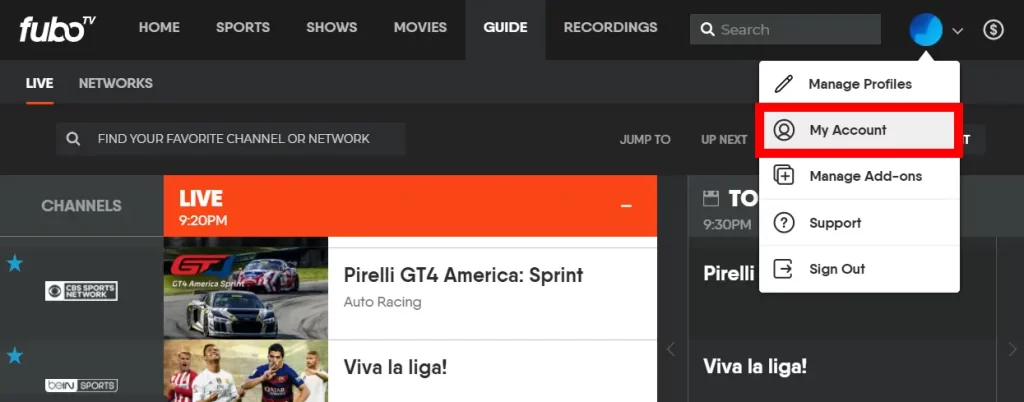
Task: Choose Manage Profiles from the menu
Action: click(x=859, y=84)
